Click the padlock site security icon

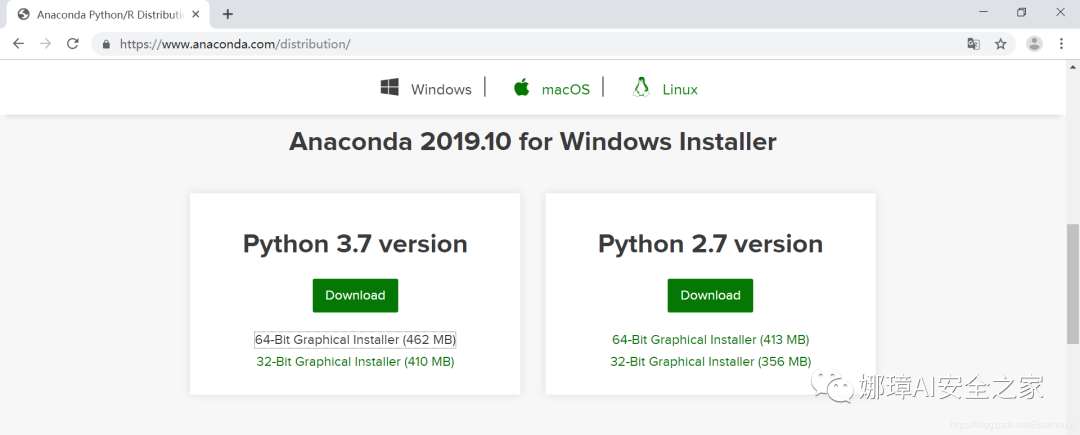106,44
